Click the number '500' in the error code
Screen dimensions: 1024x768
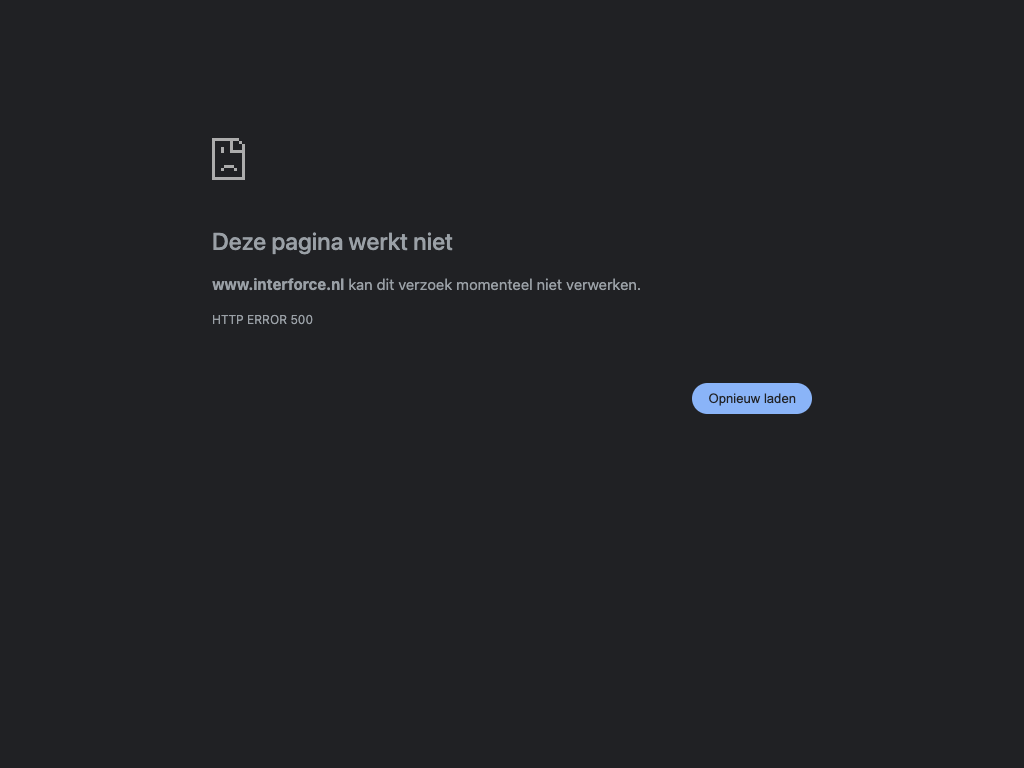pyautogui.click(x=302, y=319)
